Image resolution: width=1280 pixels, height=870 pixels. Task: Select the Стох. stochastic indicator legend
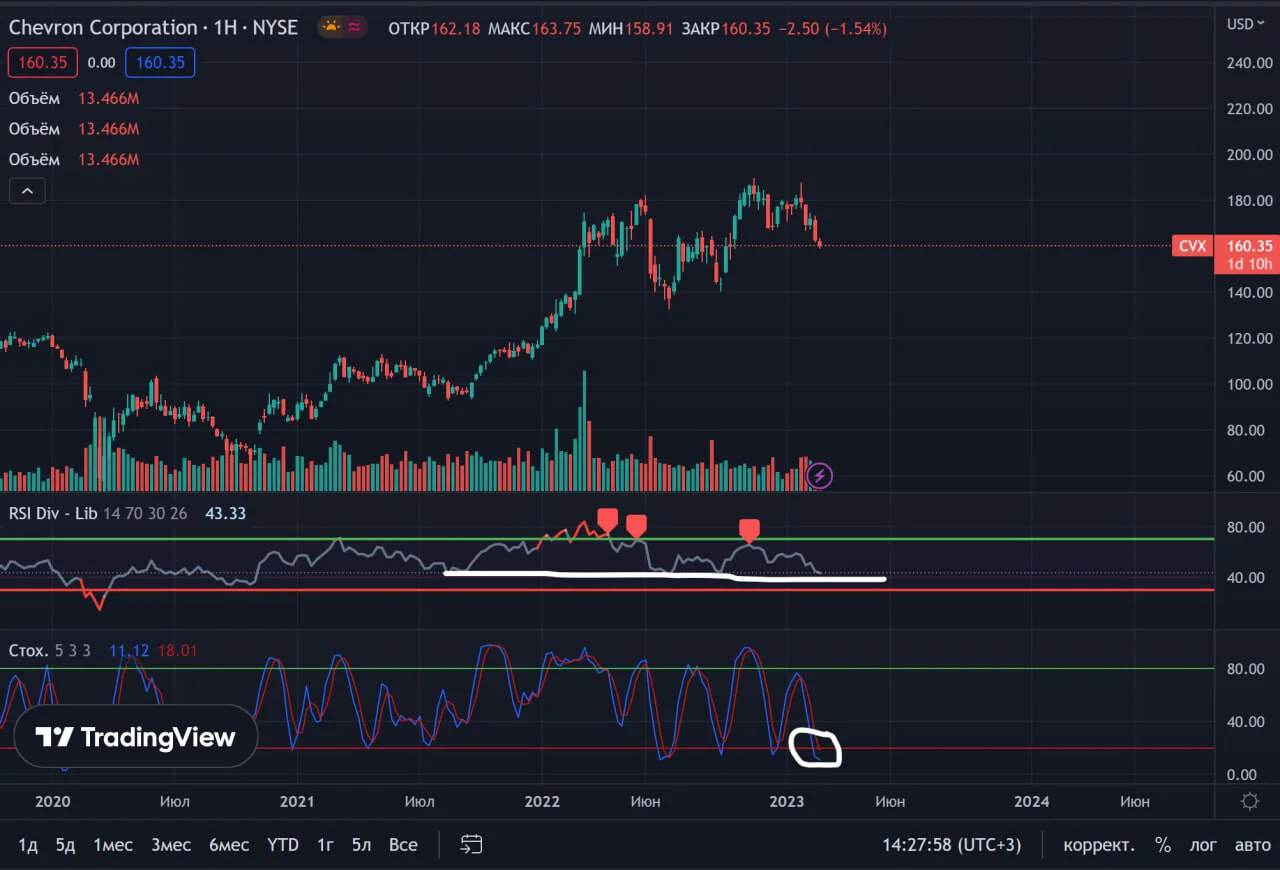pyautogui.click(x=28, y=651)
